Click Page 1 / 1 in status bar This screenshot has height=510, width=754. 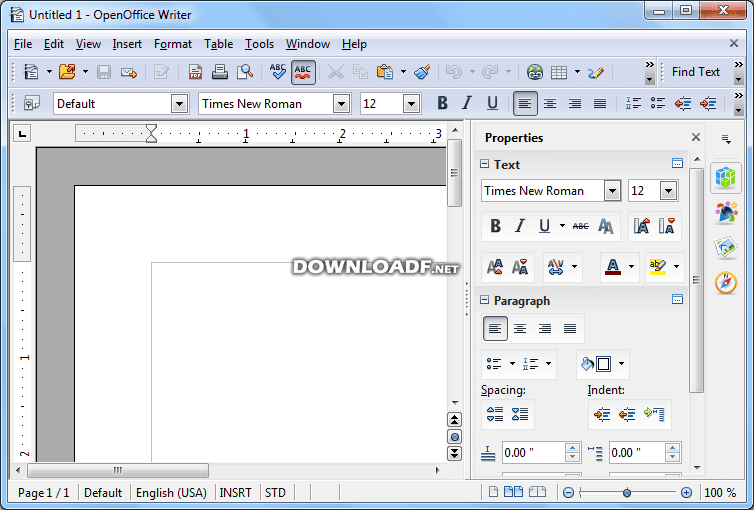click(43, 493)
